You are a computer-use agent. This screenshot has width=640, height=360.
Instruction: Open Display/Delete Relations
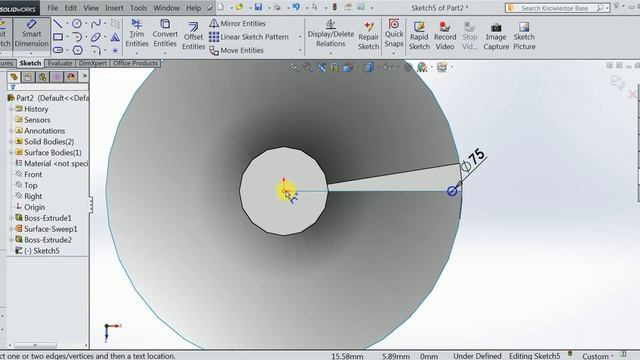click(x=331, y=33)
